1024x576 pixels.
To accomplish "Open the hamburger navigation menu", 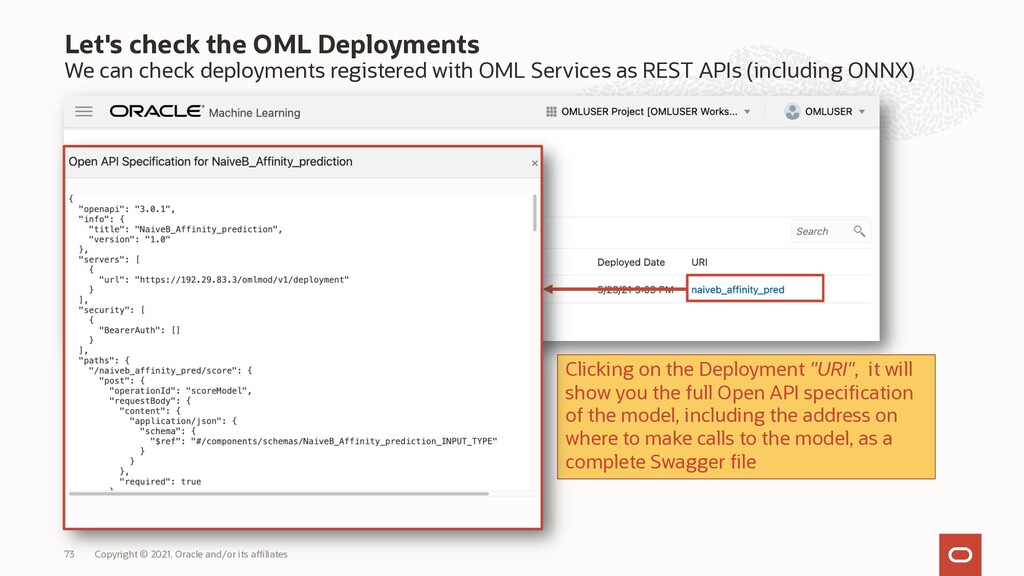I will click(84, 112).
